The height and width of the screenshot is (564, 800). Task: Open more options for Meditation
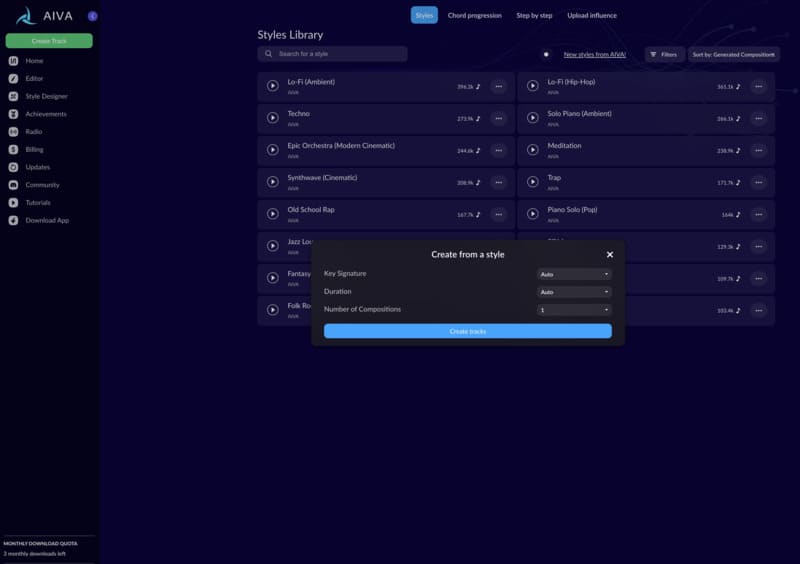[x=759, y=151]
